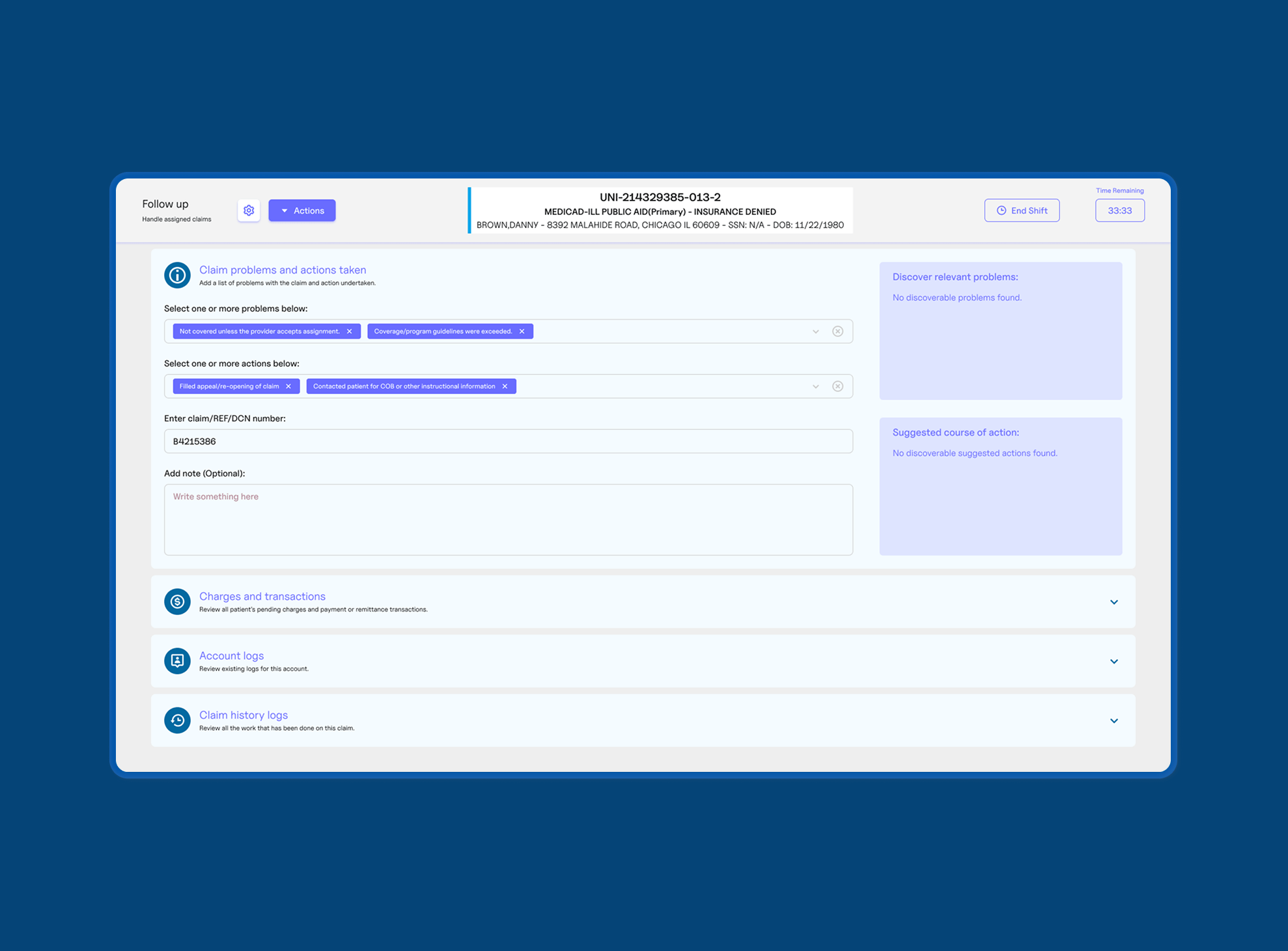Open the Actions menu button
This screenshot has height=951, width=1288.
click(302, 210)
